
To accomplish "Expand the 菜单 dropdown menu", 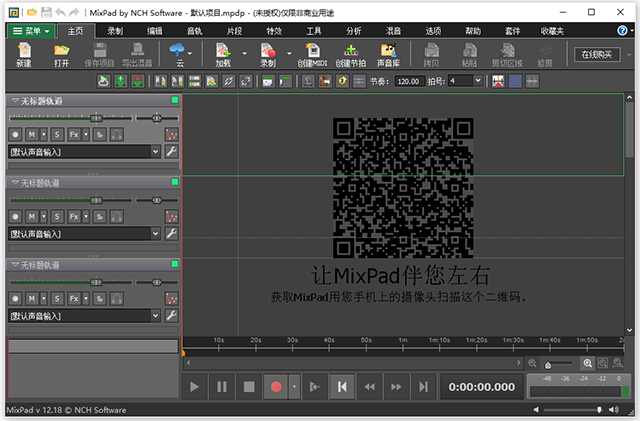I will [33, 31].
